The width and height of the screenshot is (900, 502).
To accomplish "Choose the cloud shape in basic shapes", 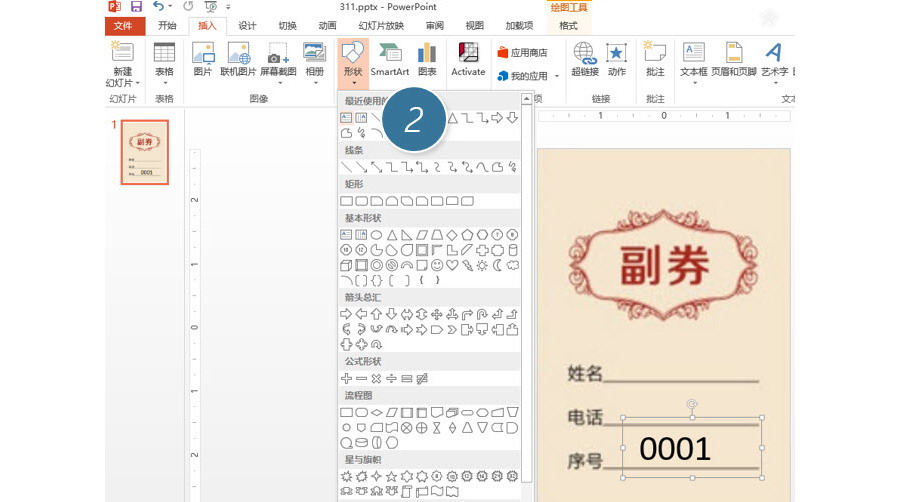I will 513,265.
